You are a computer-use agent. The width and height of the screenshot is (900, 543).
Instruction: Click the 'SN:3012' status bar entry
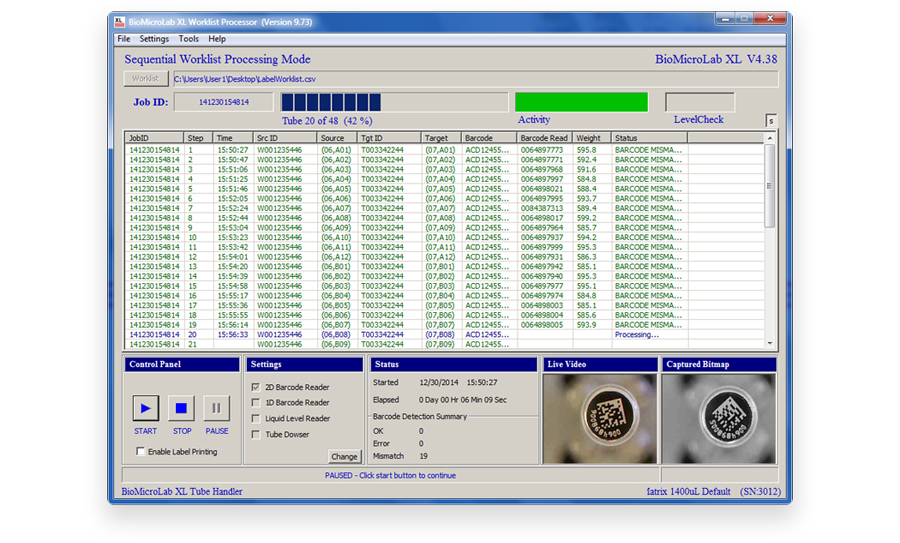760,492
